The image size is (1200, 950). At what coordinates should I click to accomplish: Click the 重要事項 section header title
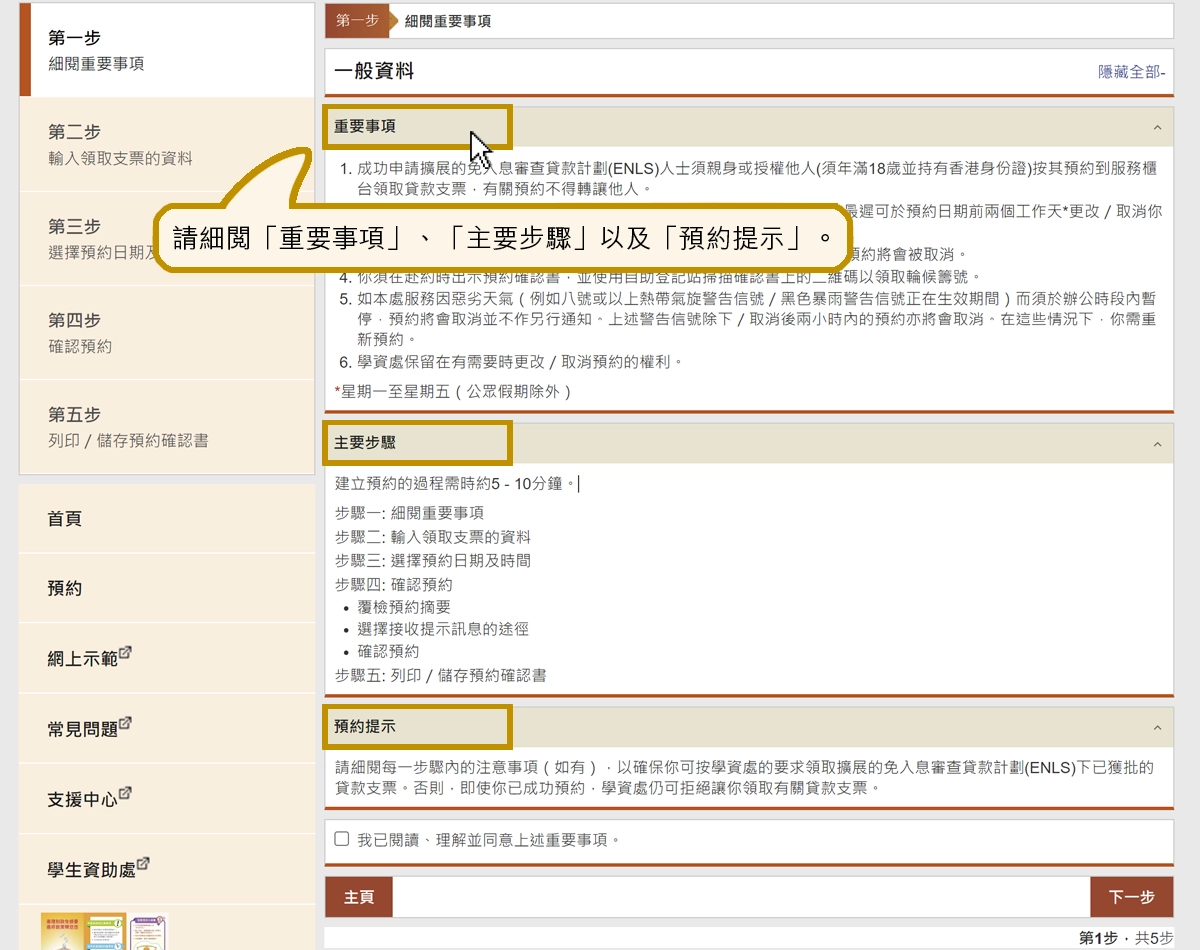[x=365, y=127]
